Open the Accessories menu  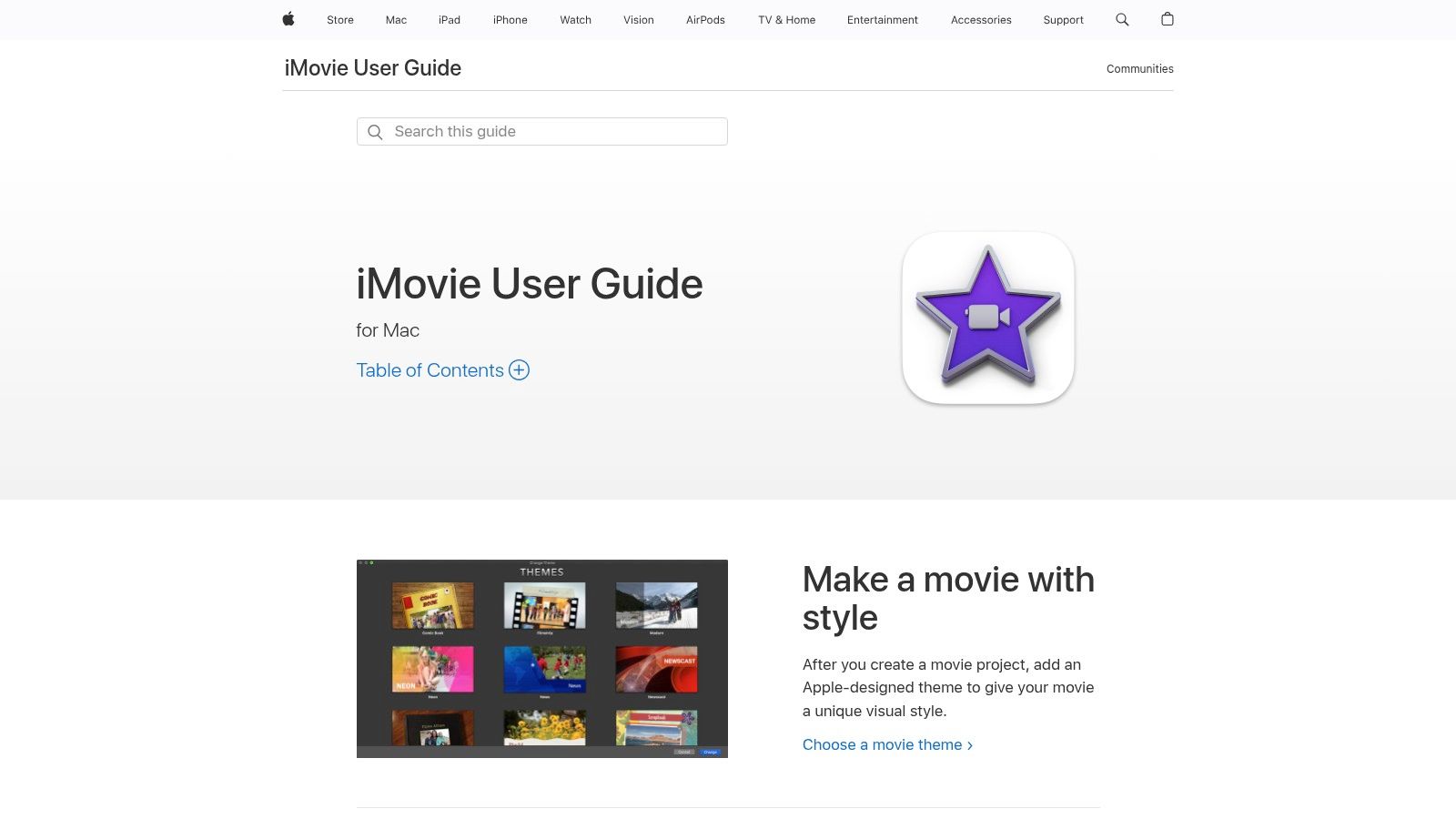[981, 20]
